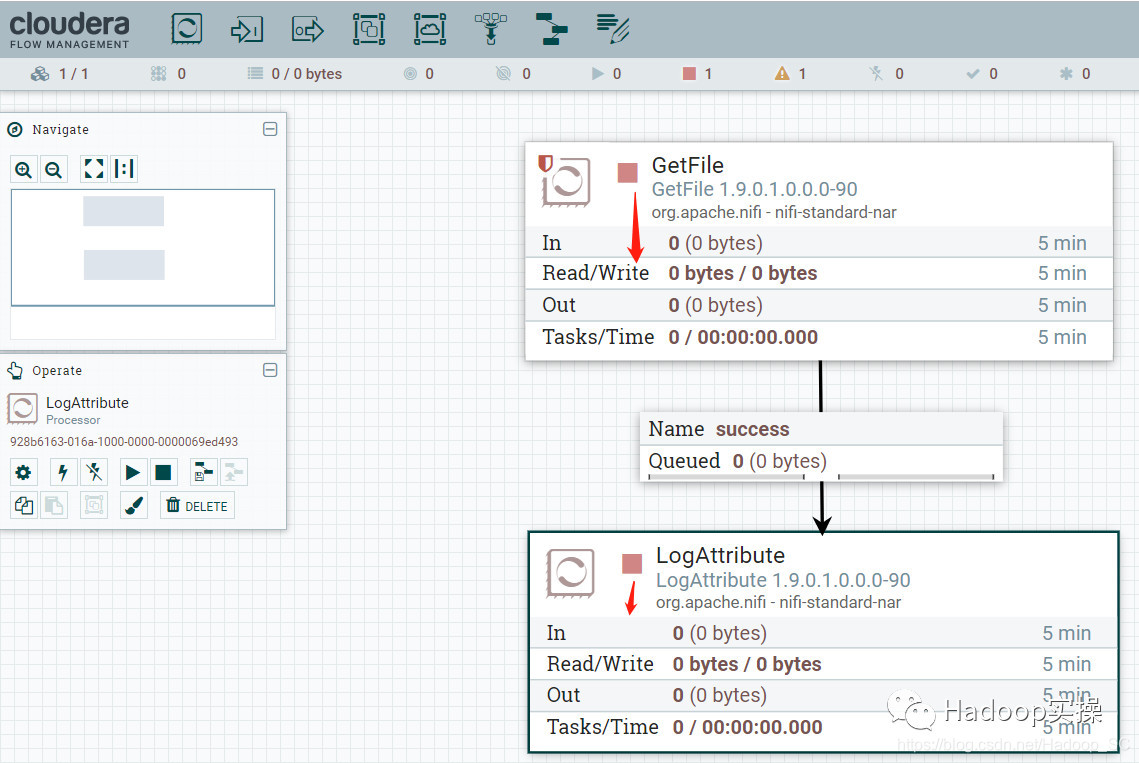Click the locally modified asterisk count

(x=1075, y=73)
